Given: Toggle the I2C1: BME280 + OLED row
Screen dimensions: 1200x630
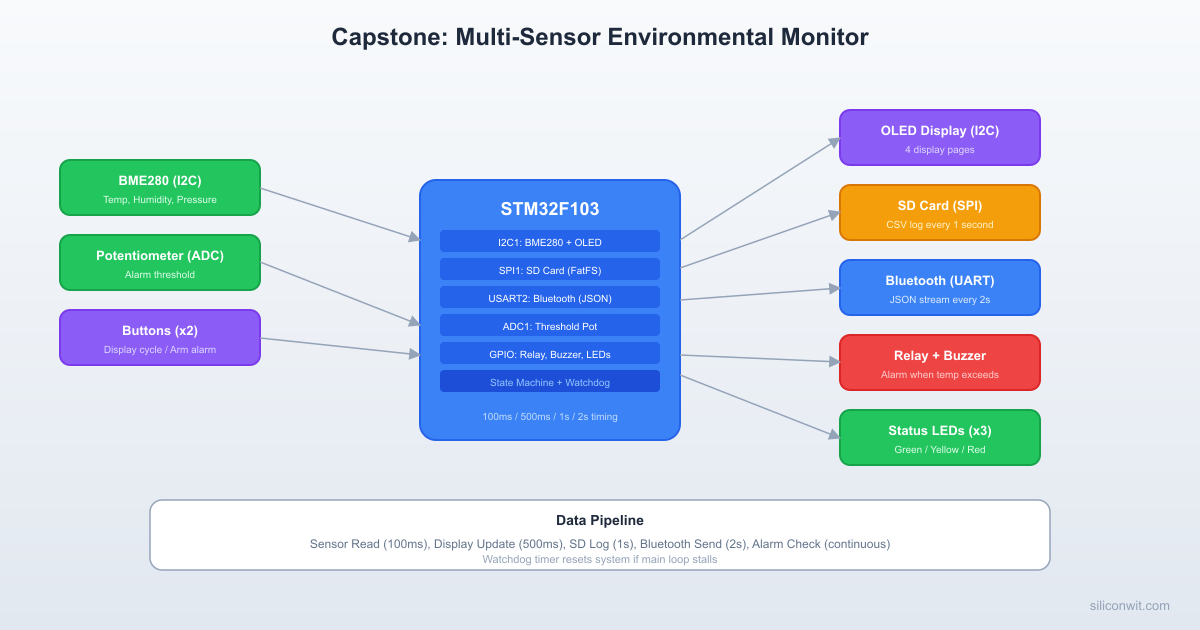Looking at the screenshot, I should point(549,241).
